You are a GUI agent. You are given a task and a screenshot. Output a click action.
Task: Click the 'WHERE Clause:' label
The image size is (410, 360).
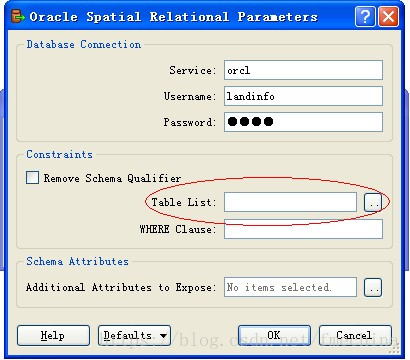pyautogui.click(x=178, y=229)
